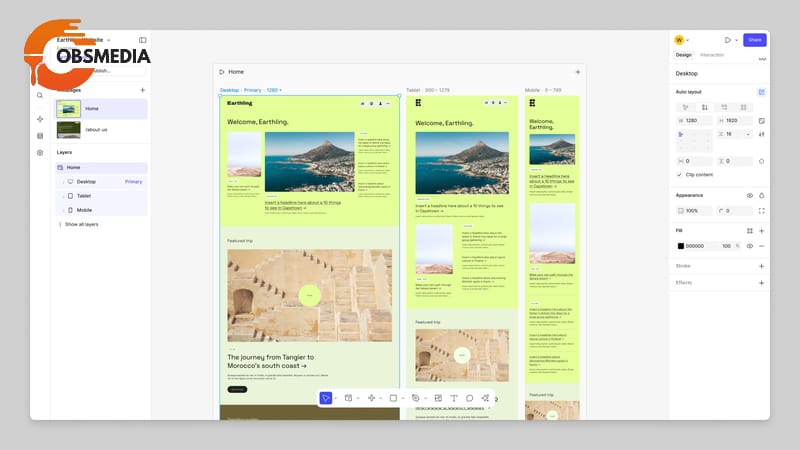Click Show all layers link
The width and height of the screenshot is (800, 450).
tap(81, 224)
